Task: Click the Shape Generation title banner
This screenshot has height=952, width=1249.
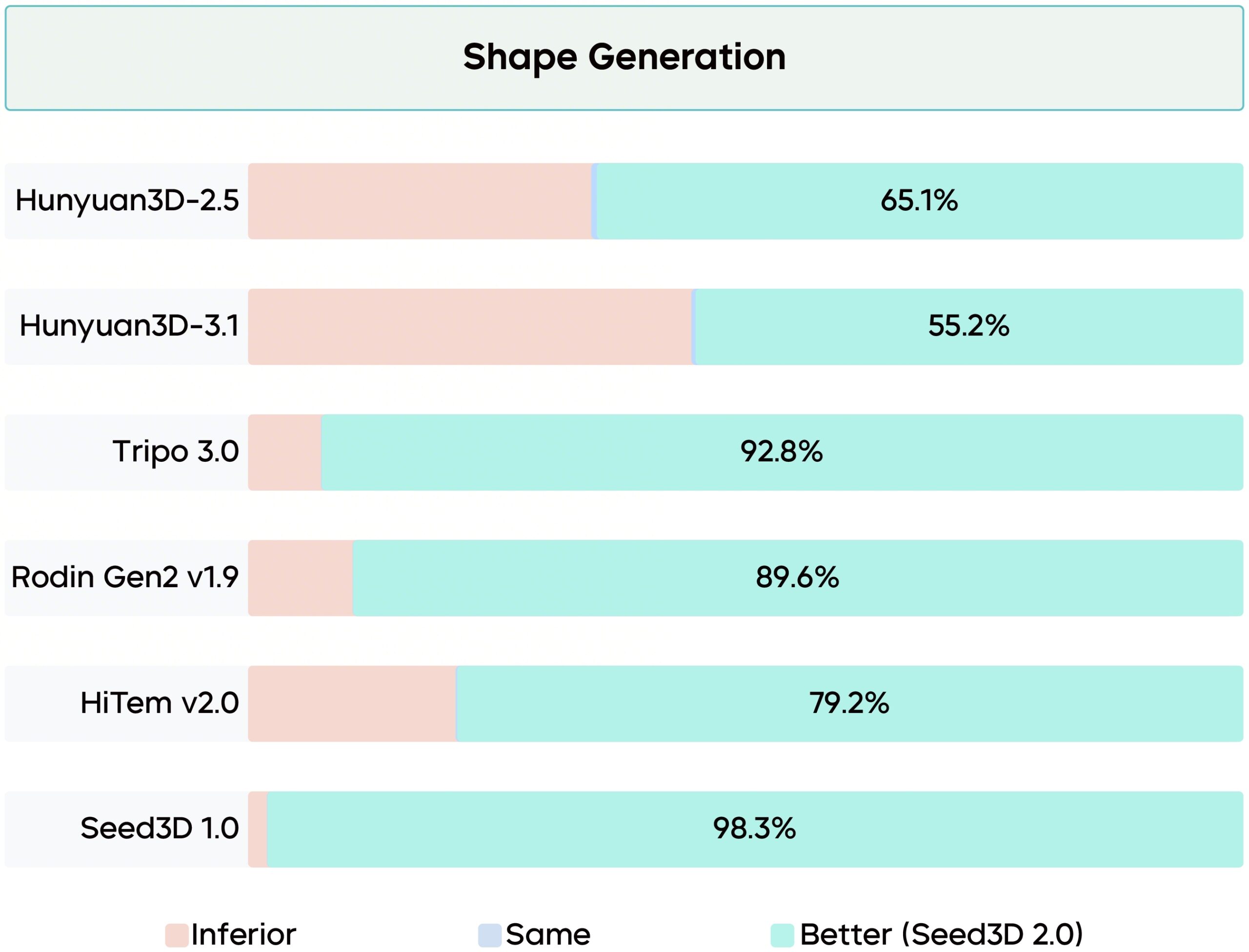Action: [624, 58]
